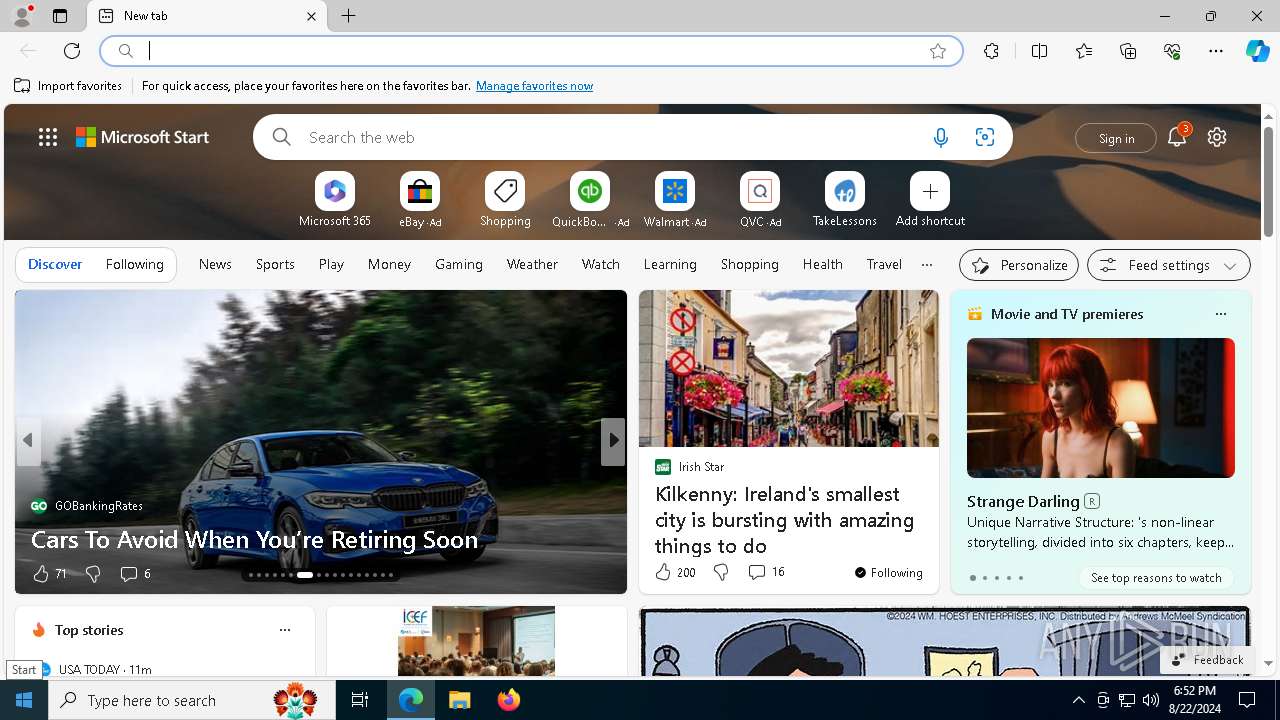Open Firefox from the taskbar
1280x720 pixels.
coord(508,700)
